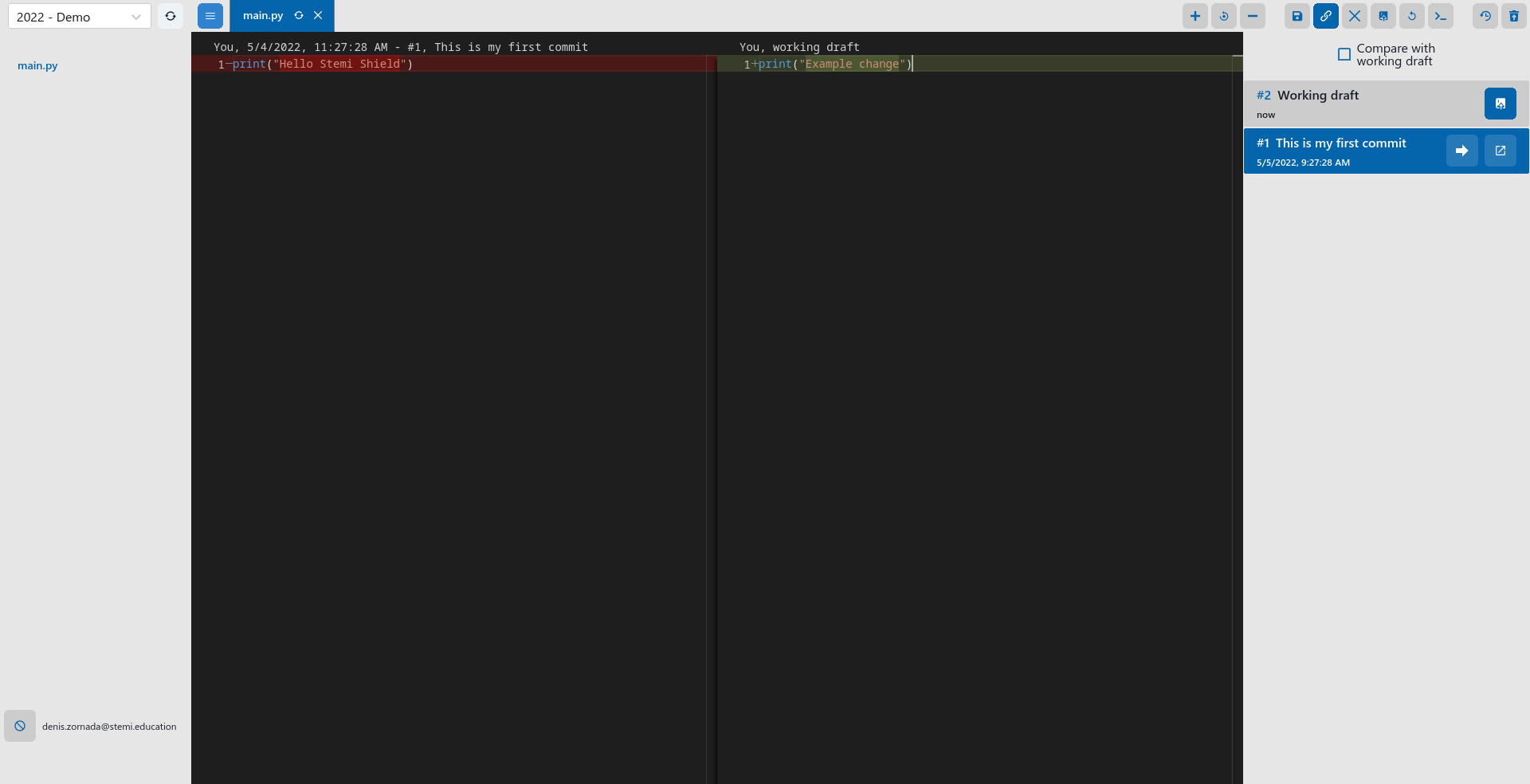Open the hamburger menu icon
Viewport: 1530px width, 784px height.
coord(210,15)
